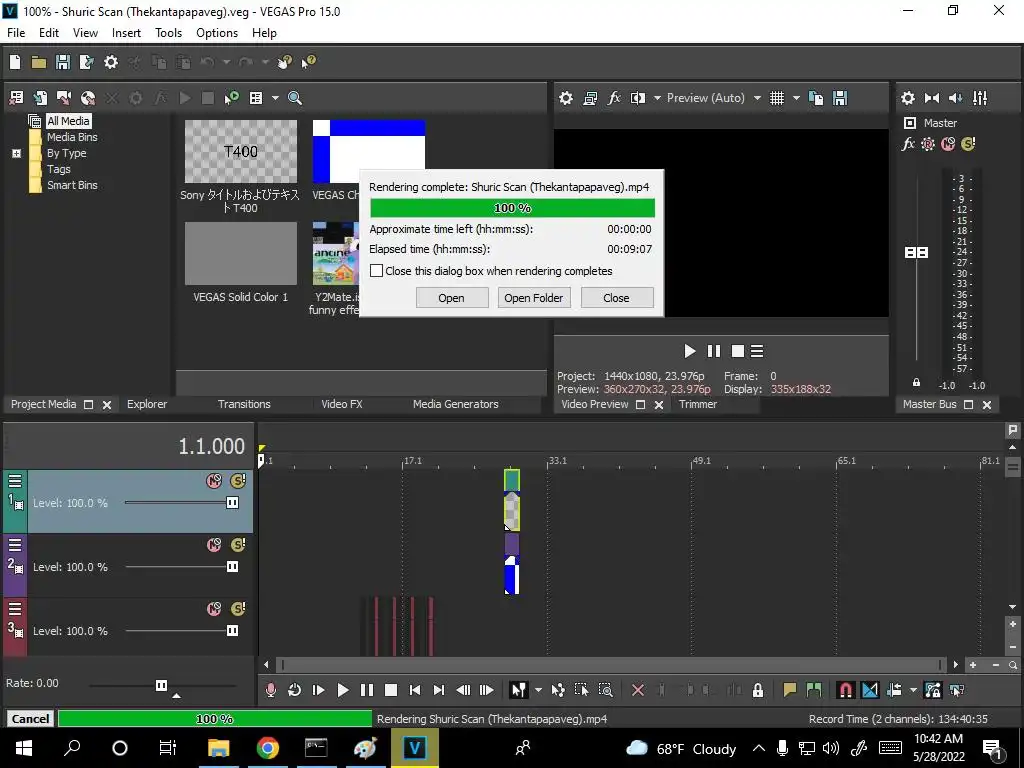Expand the Views dropdown arrow in Project Media
1024x768 pixels.
(275, 98)
